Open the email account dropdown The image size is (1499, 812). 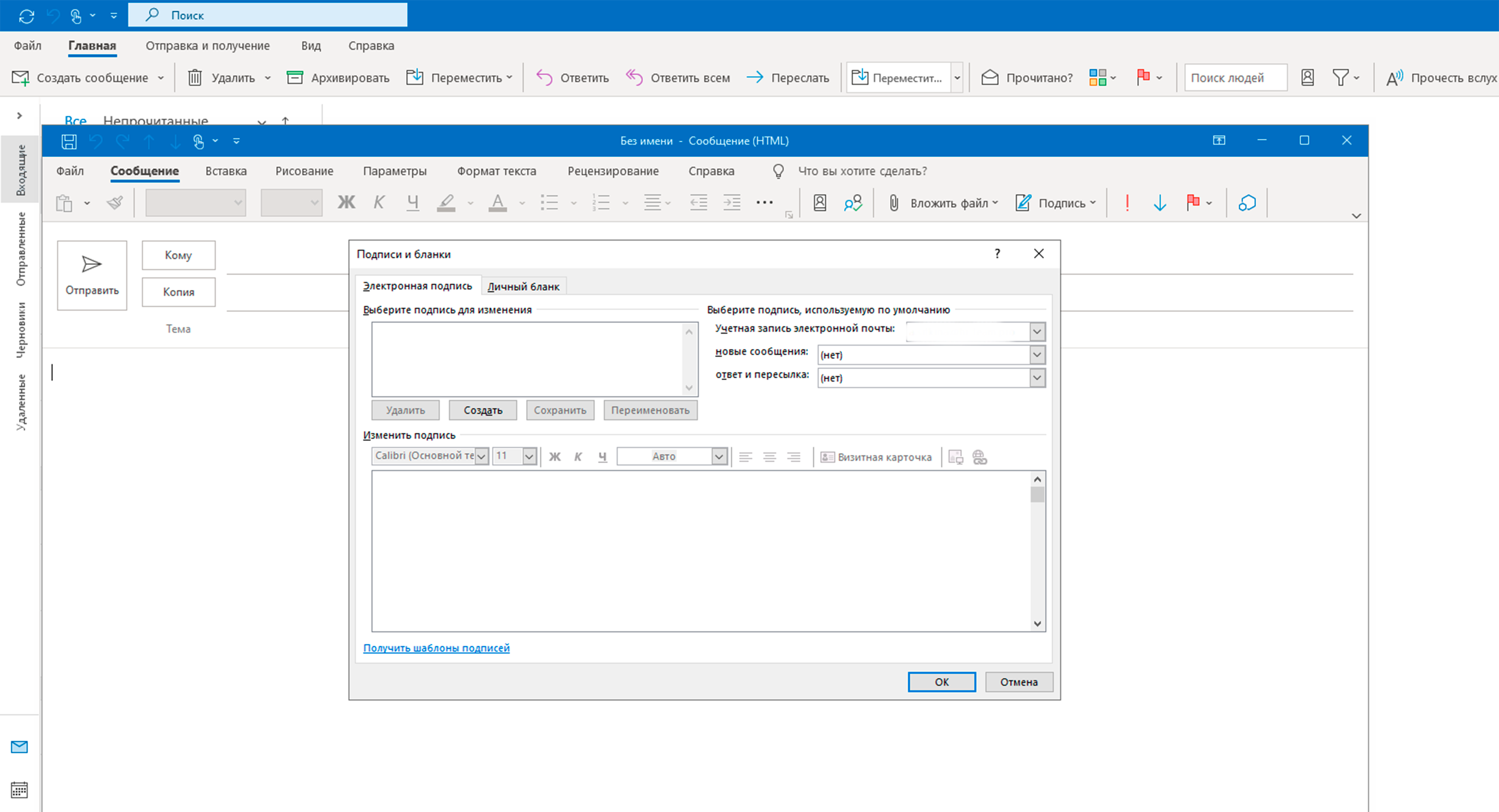click(1037, 331)
